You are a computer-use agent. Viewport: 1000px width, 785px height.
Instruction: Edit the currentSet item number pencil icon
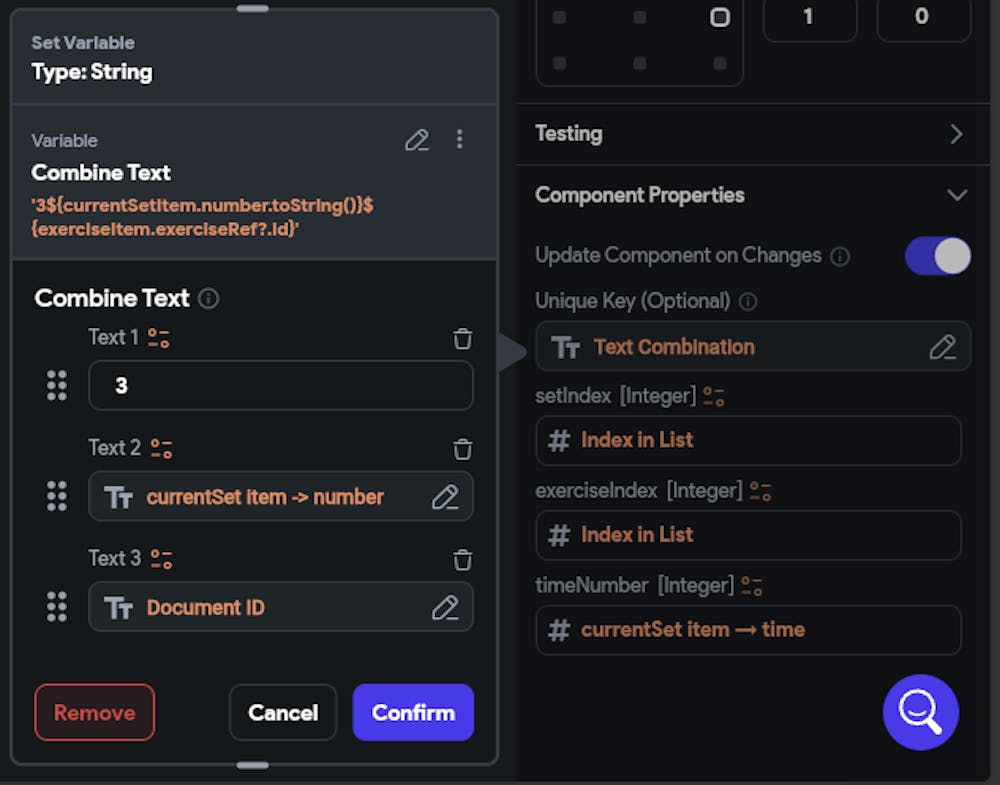tap(444, 497)
